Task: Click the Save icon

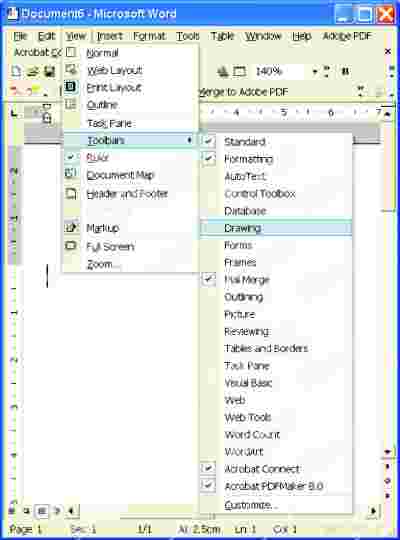Action: pyautogui.click(x=50, y=71)
